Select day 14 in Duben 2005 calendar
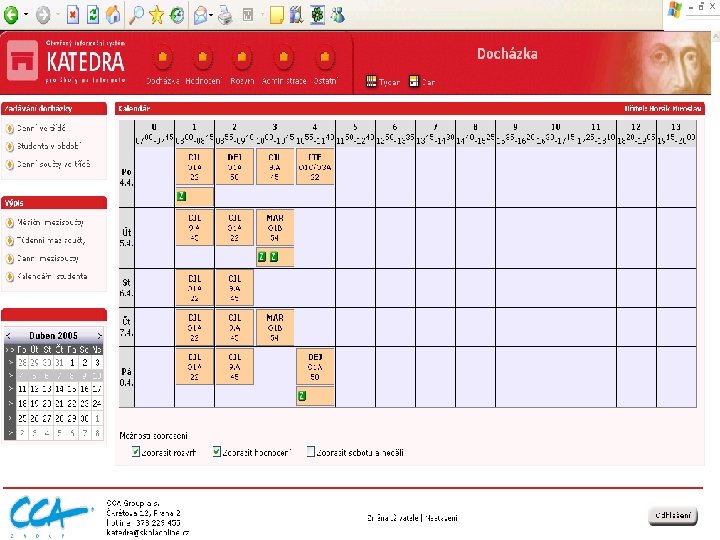This screenshot has height=540, width=720. 59,389
